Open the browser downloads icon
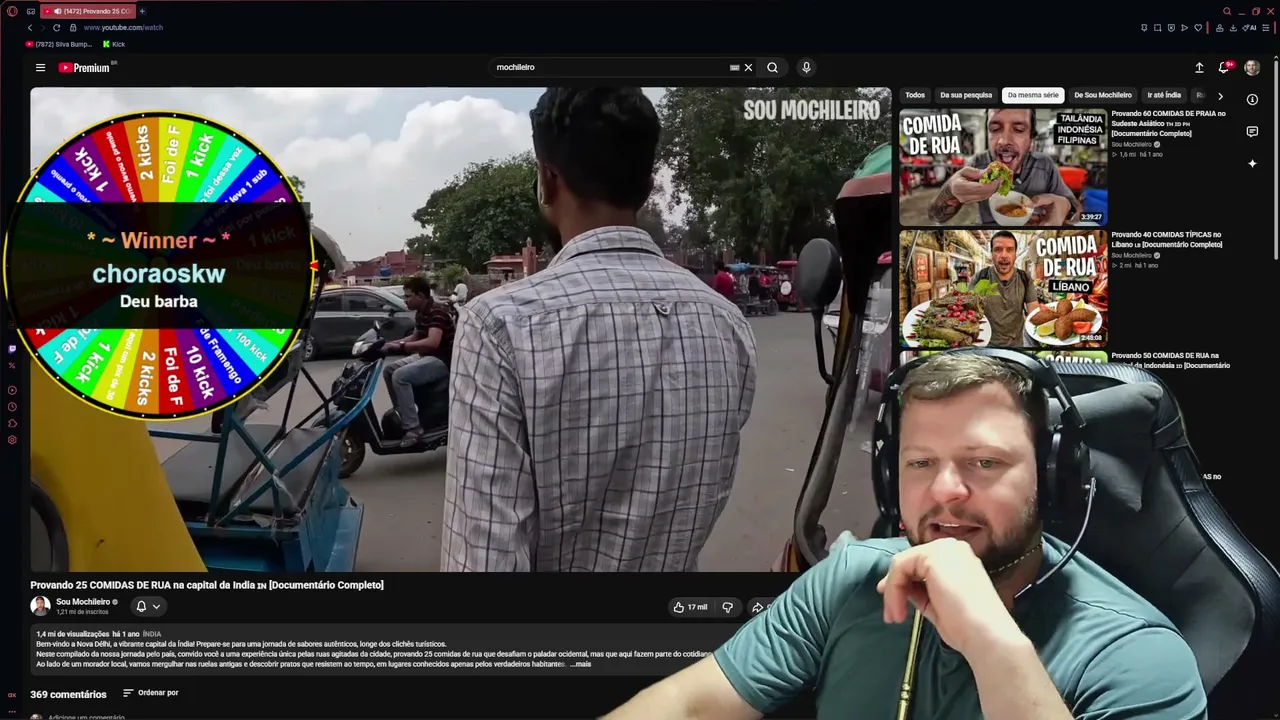This screenshot has height=720, width=1280. click(x=1233, y=28)
